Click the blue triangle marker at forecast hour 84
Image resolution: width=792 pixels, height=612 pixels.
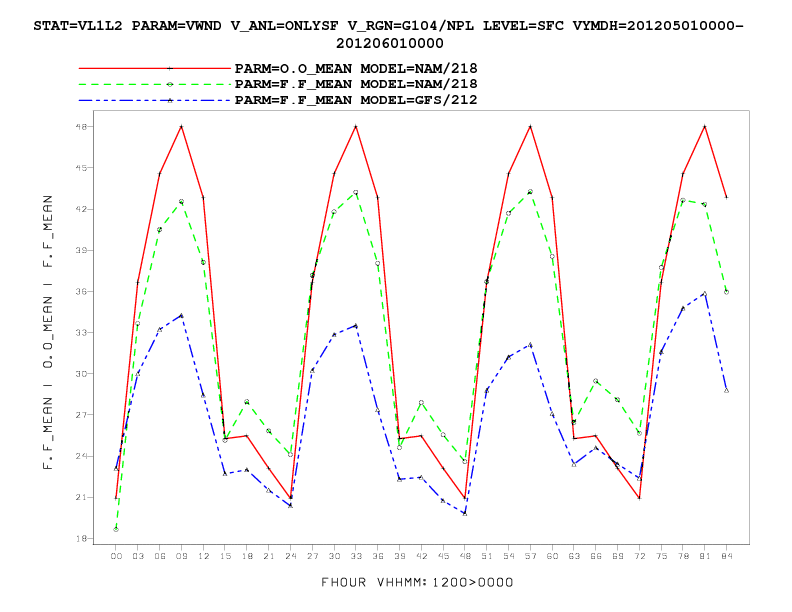(726, 390)
